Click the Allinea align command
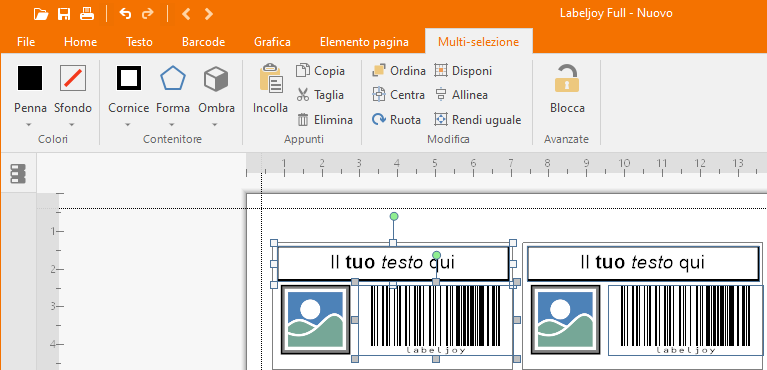The image size is (767, 370). 461,94
